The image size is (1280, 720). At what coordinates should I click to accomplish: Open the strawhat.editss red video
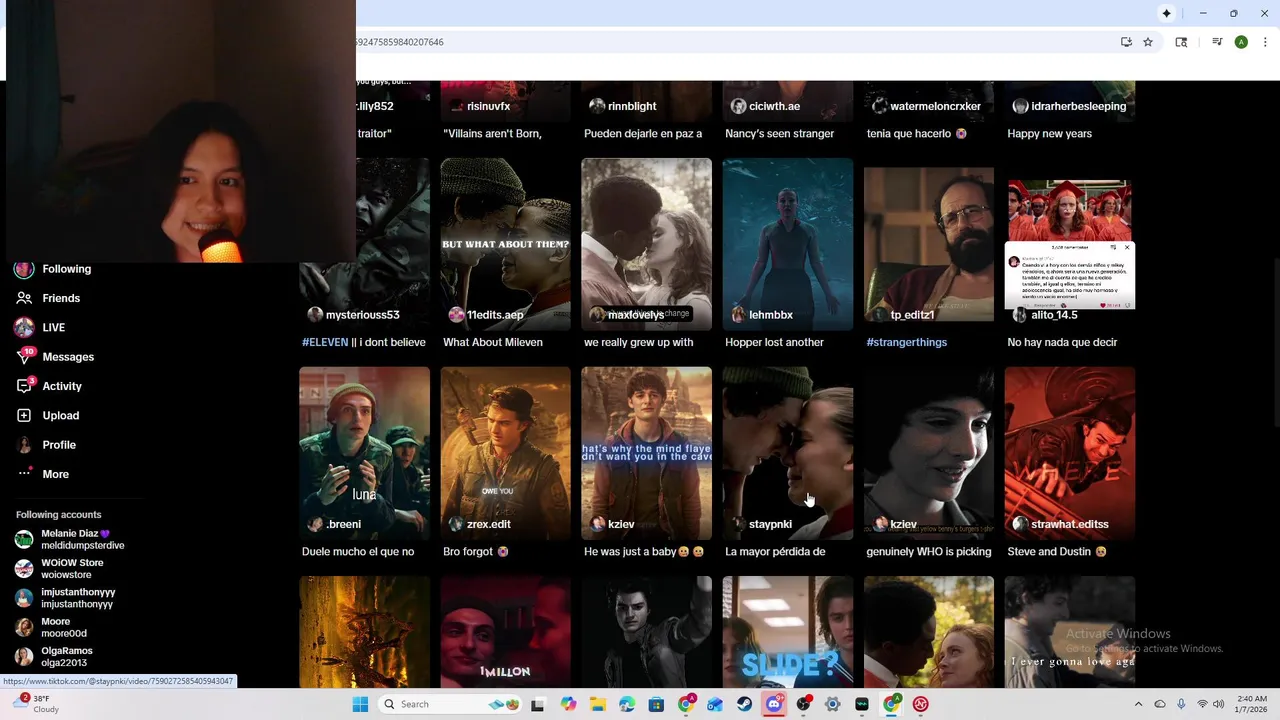point(1070,453)
